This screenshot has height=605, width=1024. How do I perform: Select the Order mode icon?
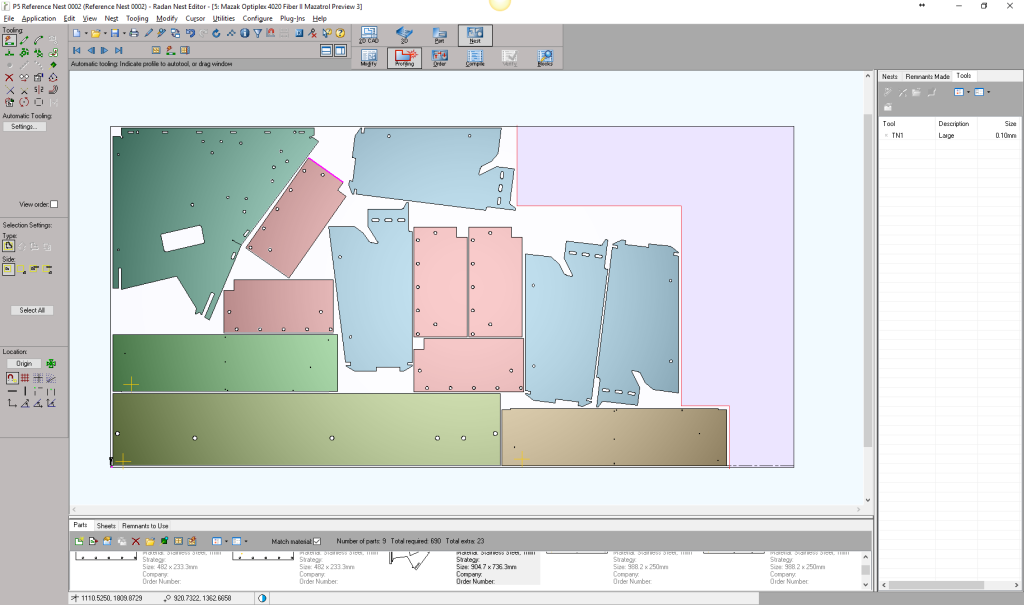point(440,58)
